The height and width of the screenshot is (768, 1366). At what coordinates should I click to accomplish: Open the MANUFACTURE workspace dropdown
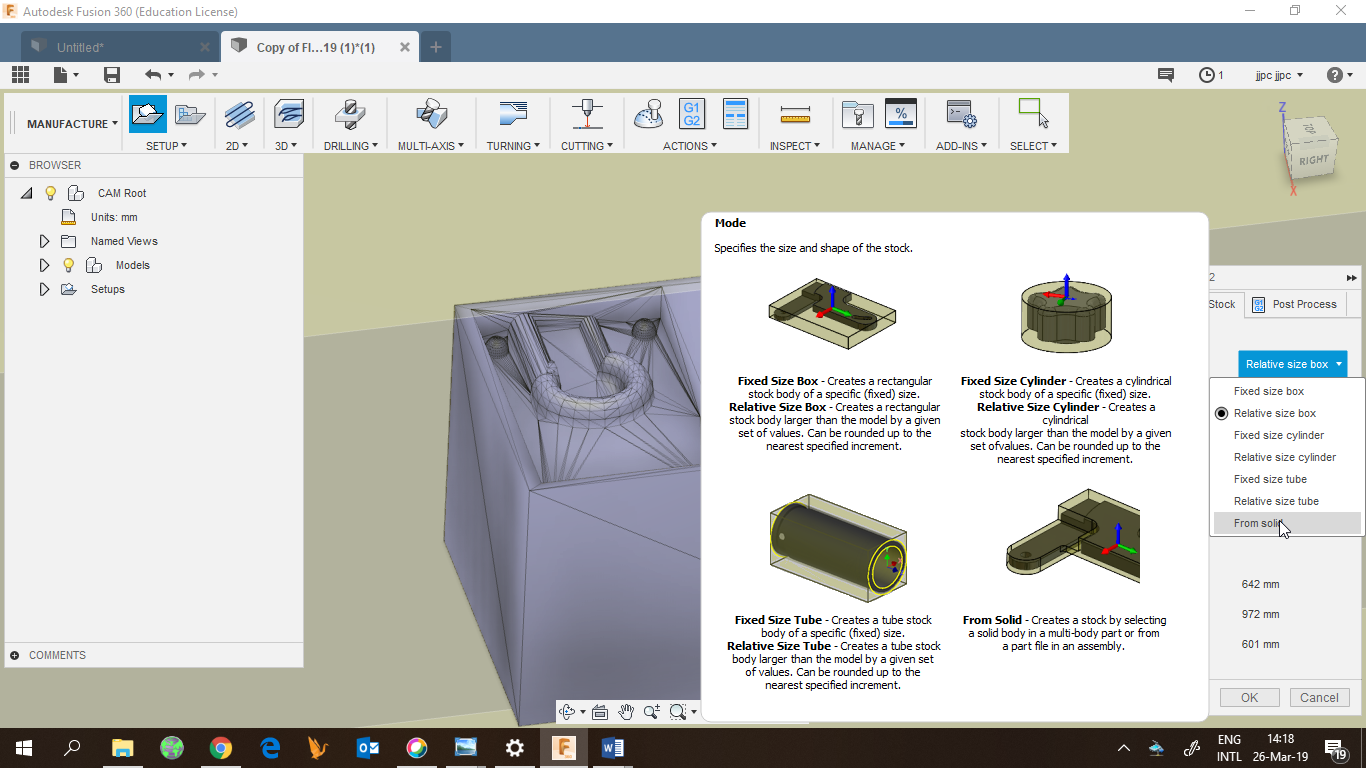(x=72, y=124)
